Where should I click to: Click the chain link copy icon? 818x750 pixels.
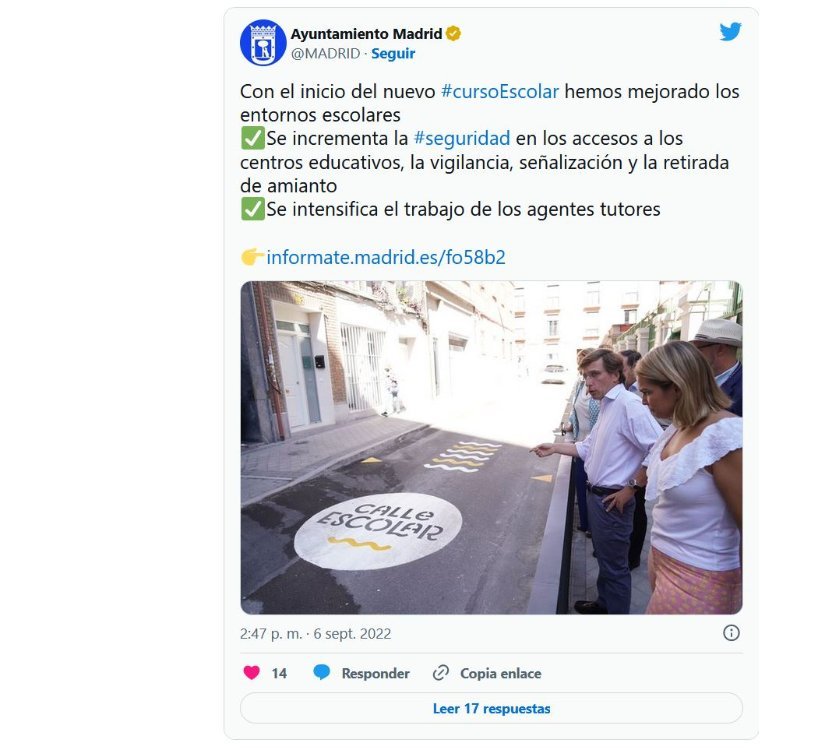click(441, 673)
